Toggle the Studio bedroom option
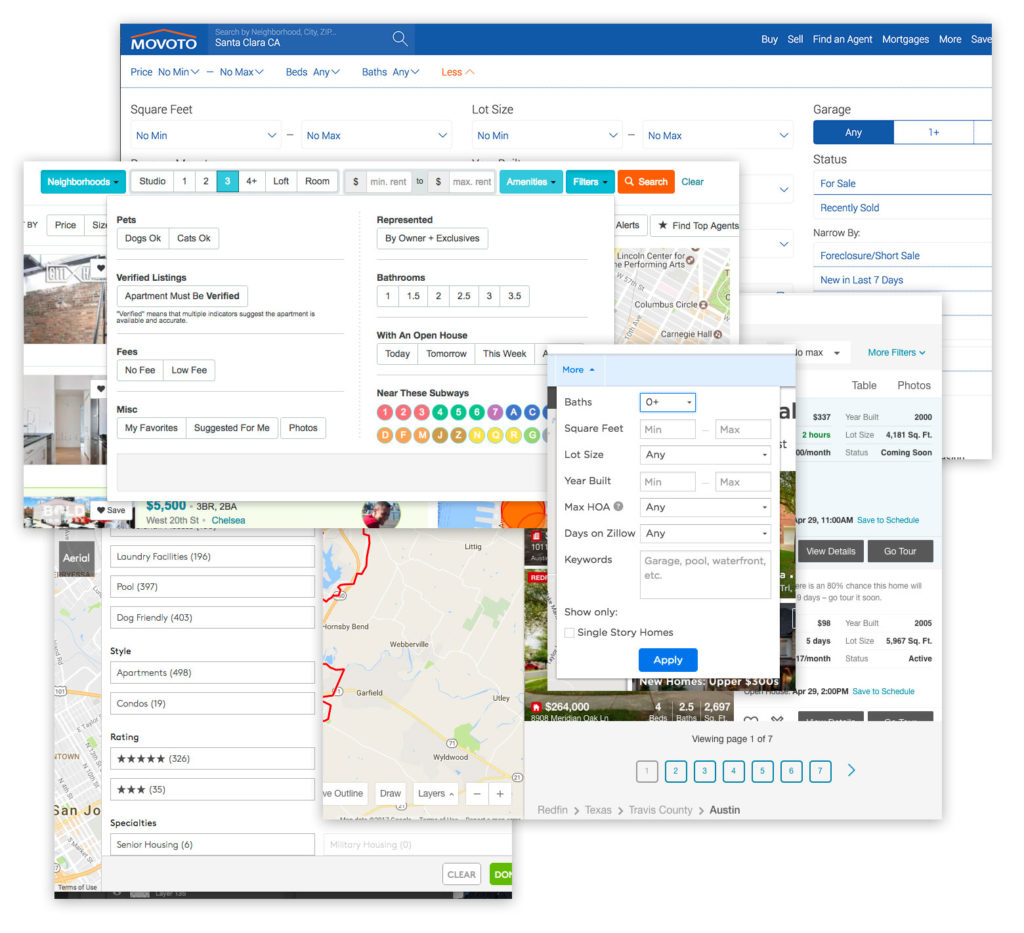The width and height of the screenshot is (1024, 933). click(x=152, y=182)
